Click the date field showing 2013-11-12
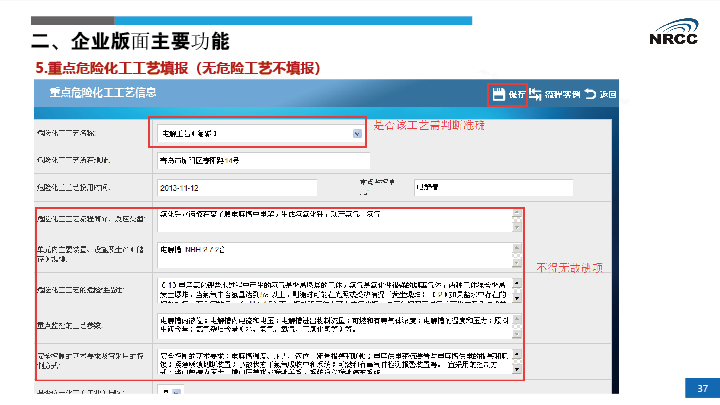This screenshot has height=405, width=720. [x=236, y=187]
